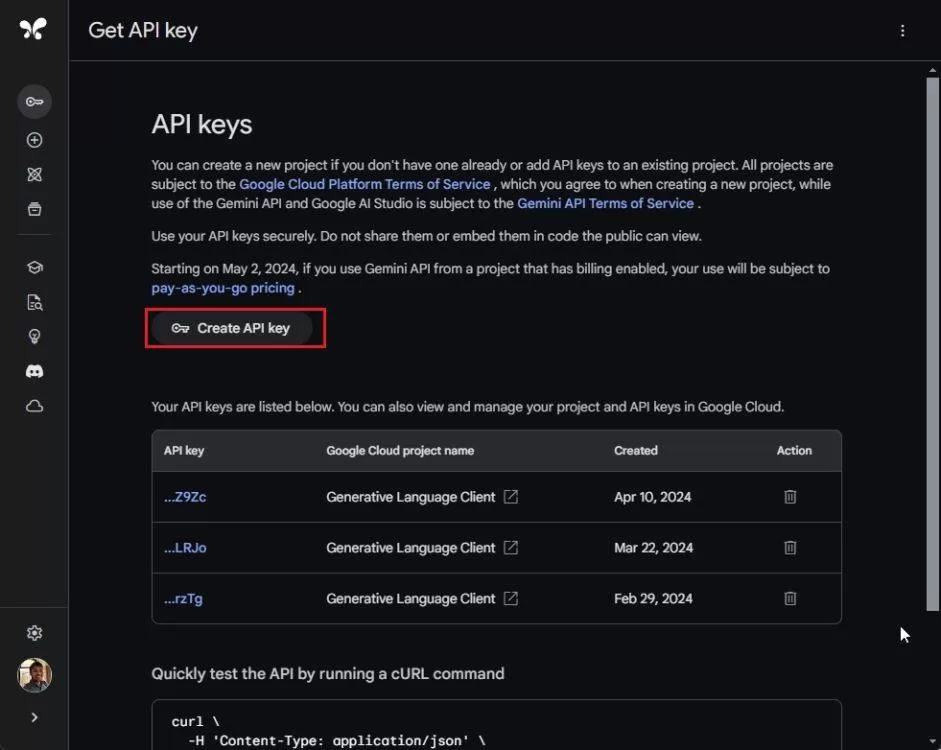Select the key icon in sidebar

click(34, 102)
